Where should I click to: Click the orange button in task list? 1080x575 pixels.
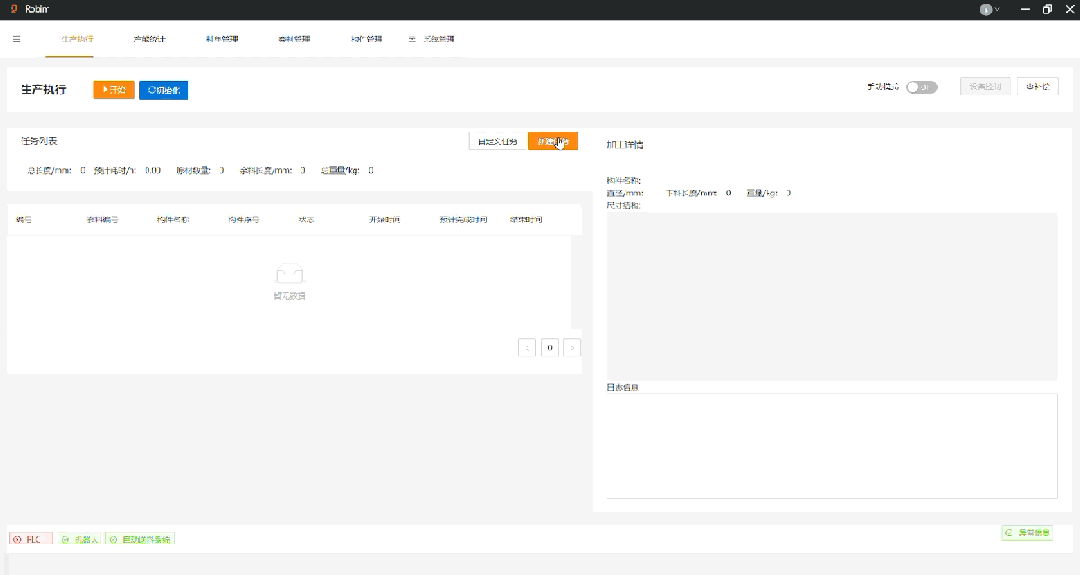552,141
